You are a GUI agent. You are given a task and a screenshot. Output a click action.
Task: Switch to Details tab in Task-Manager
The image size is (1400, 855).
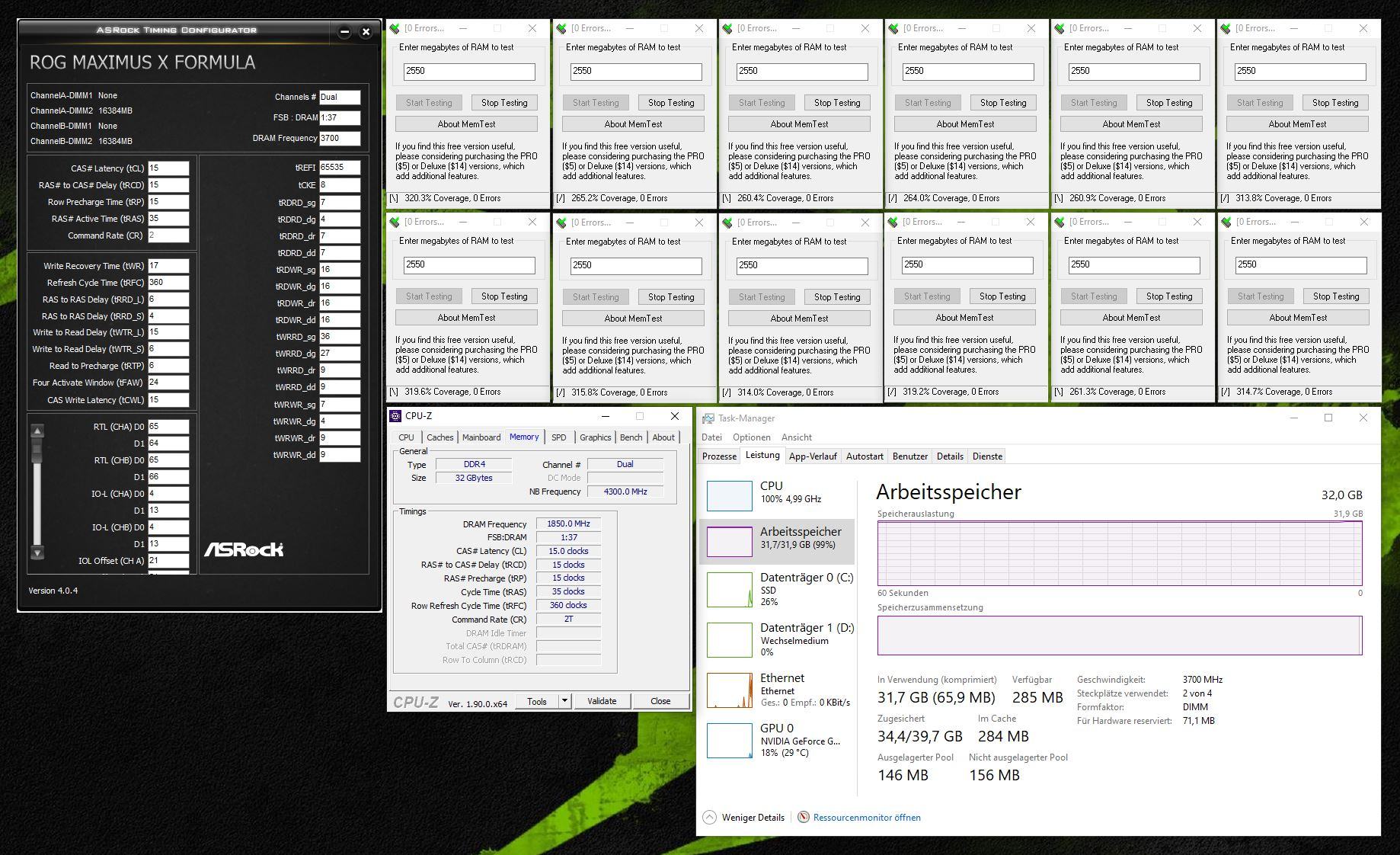click(x=950, y=456)
